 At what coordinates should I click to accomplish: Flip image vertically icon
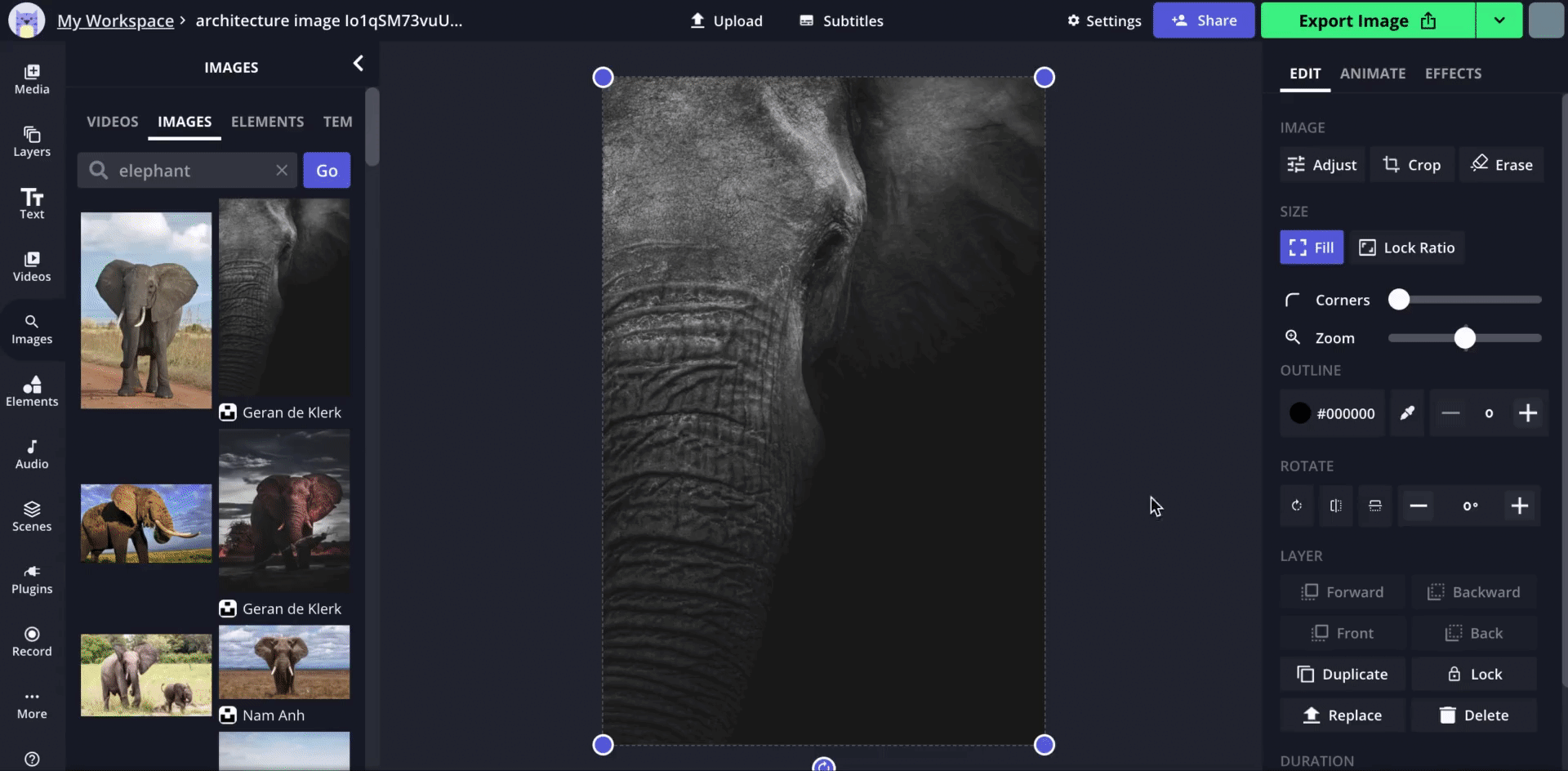coord(1375,506)
